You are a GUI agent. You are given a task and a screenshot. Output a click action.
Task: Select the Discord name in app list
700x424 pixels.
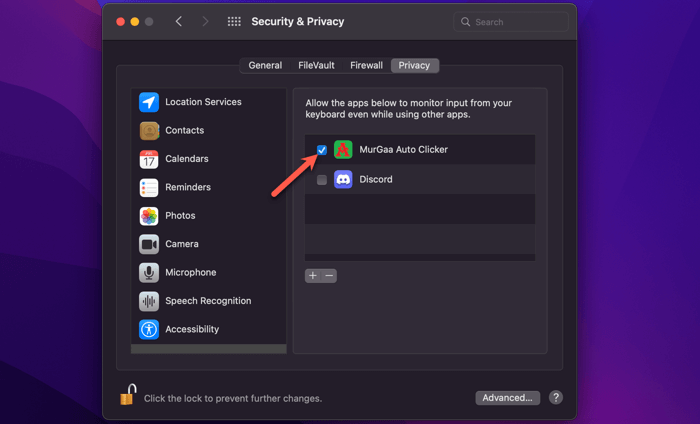pos(376,179)
